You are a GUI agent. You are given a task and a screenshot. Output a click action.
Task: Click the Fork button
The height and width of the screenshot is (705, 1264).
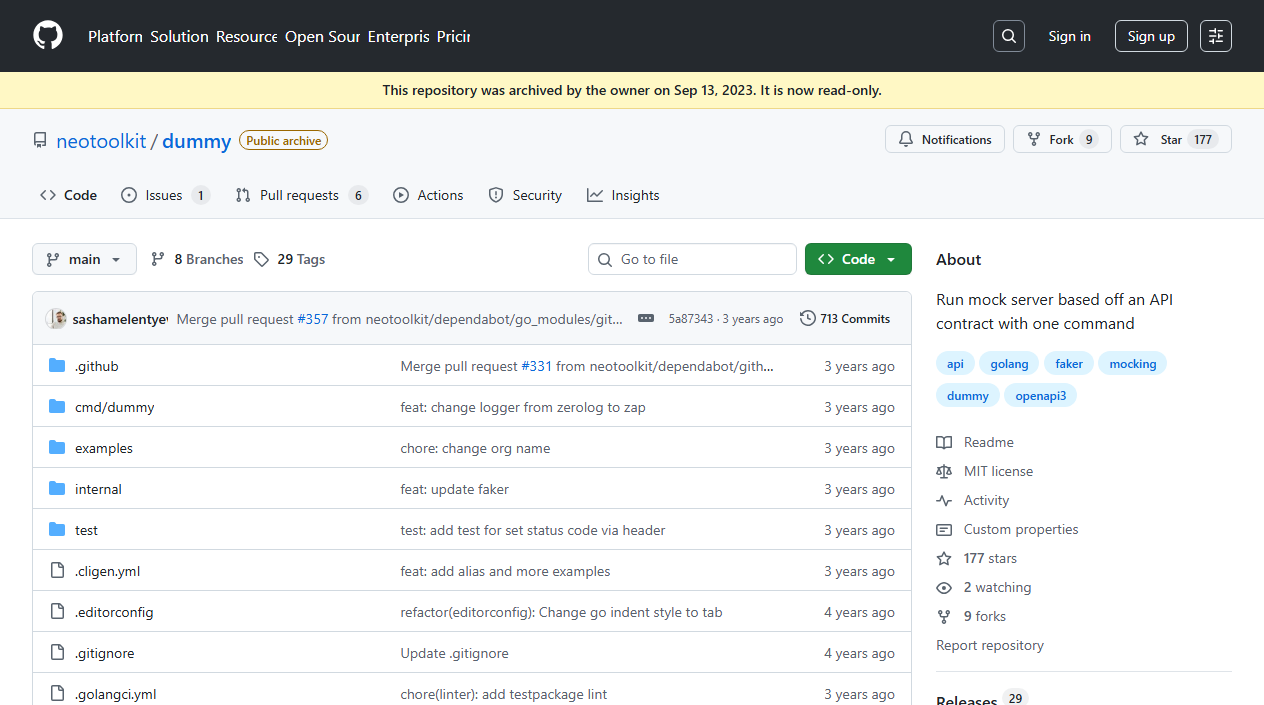coord(1062,140)
